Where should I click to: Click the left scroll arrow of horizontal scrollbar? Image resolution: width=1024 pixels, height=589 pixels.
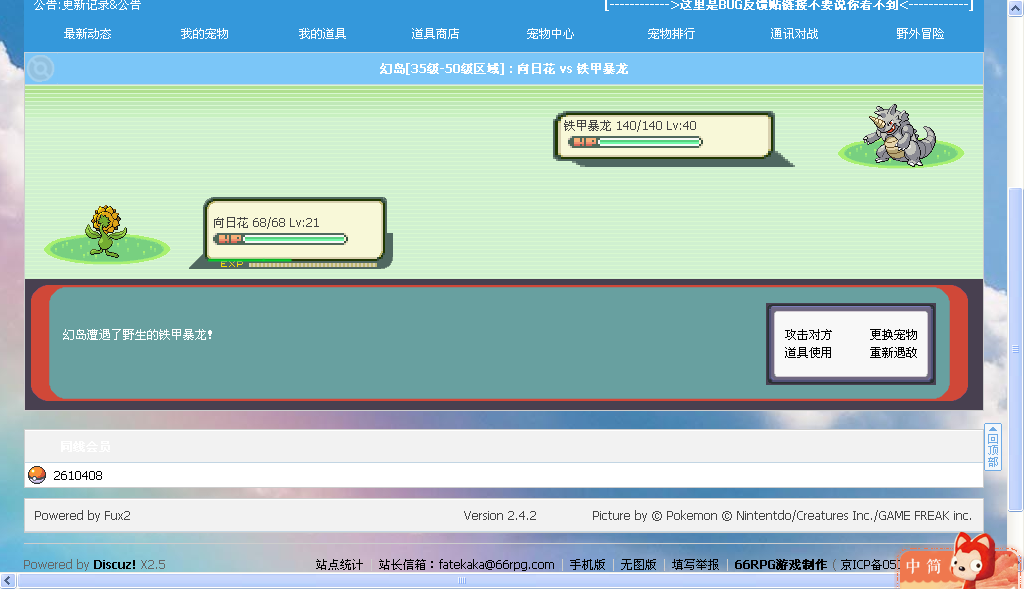pos(8,581)
